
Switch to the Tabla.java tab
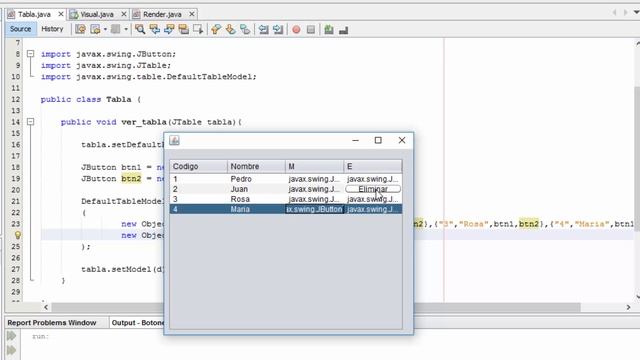[34, 14]
